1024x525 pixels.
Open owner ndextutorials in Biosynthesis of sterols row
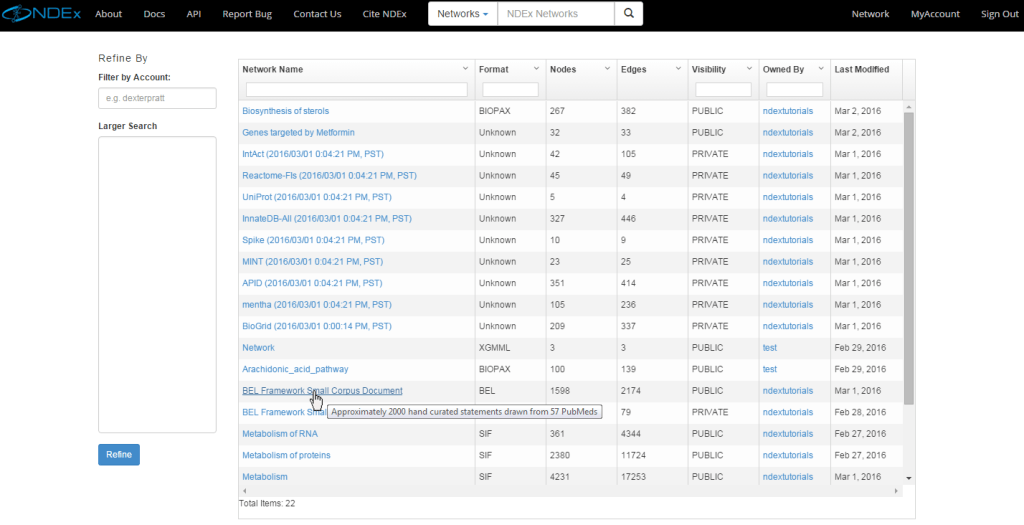tap(788, 111)
